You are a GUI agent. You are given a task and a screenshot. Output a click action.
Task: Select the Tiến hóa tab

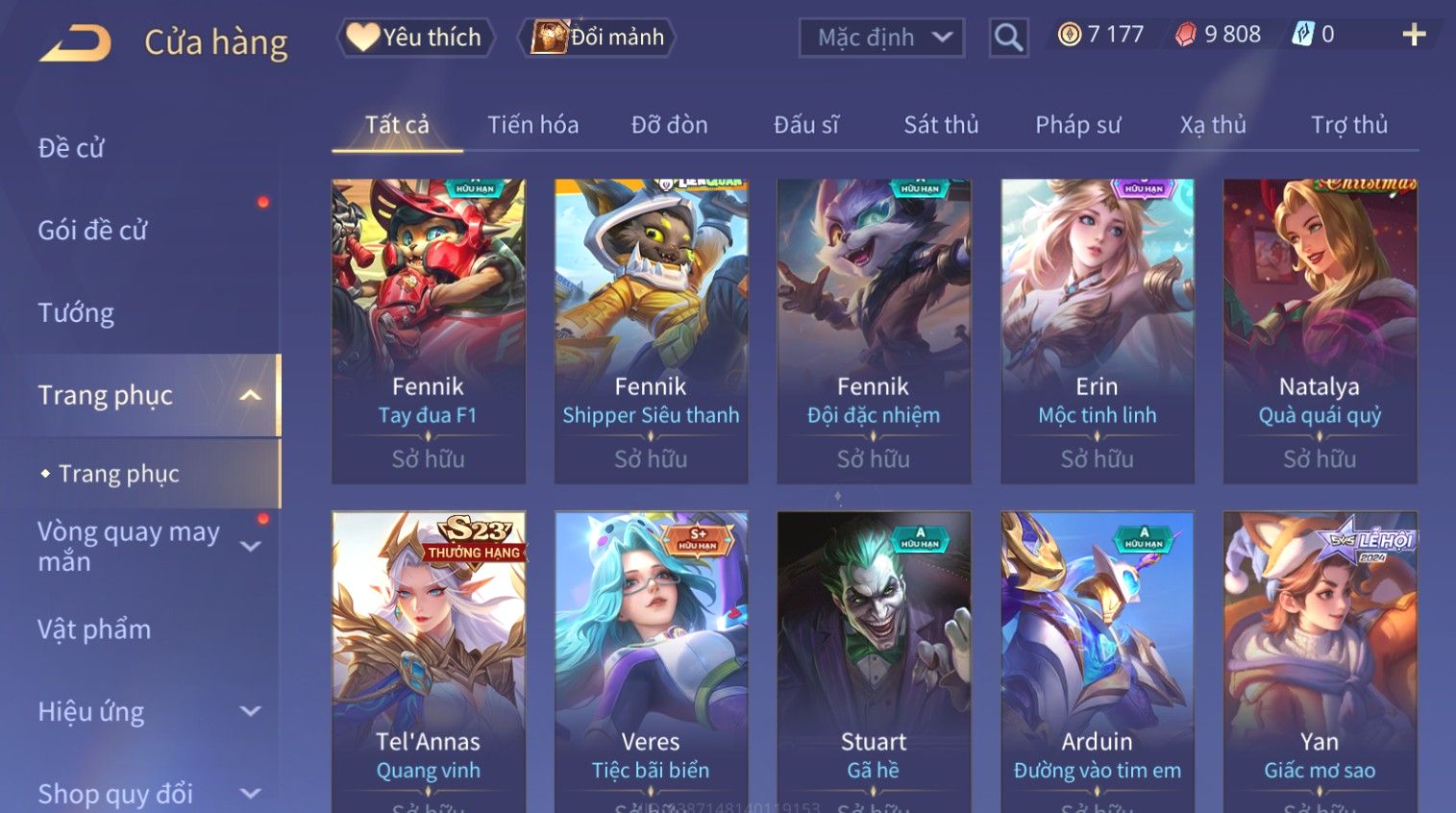pos(532,125)
